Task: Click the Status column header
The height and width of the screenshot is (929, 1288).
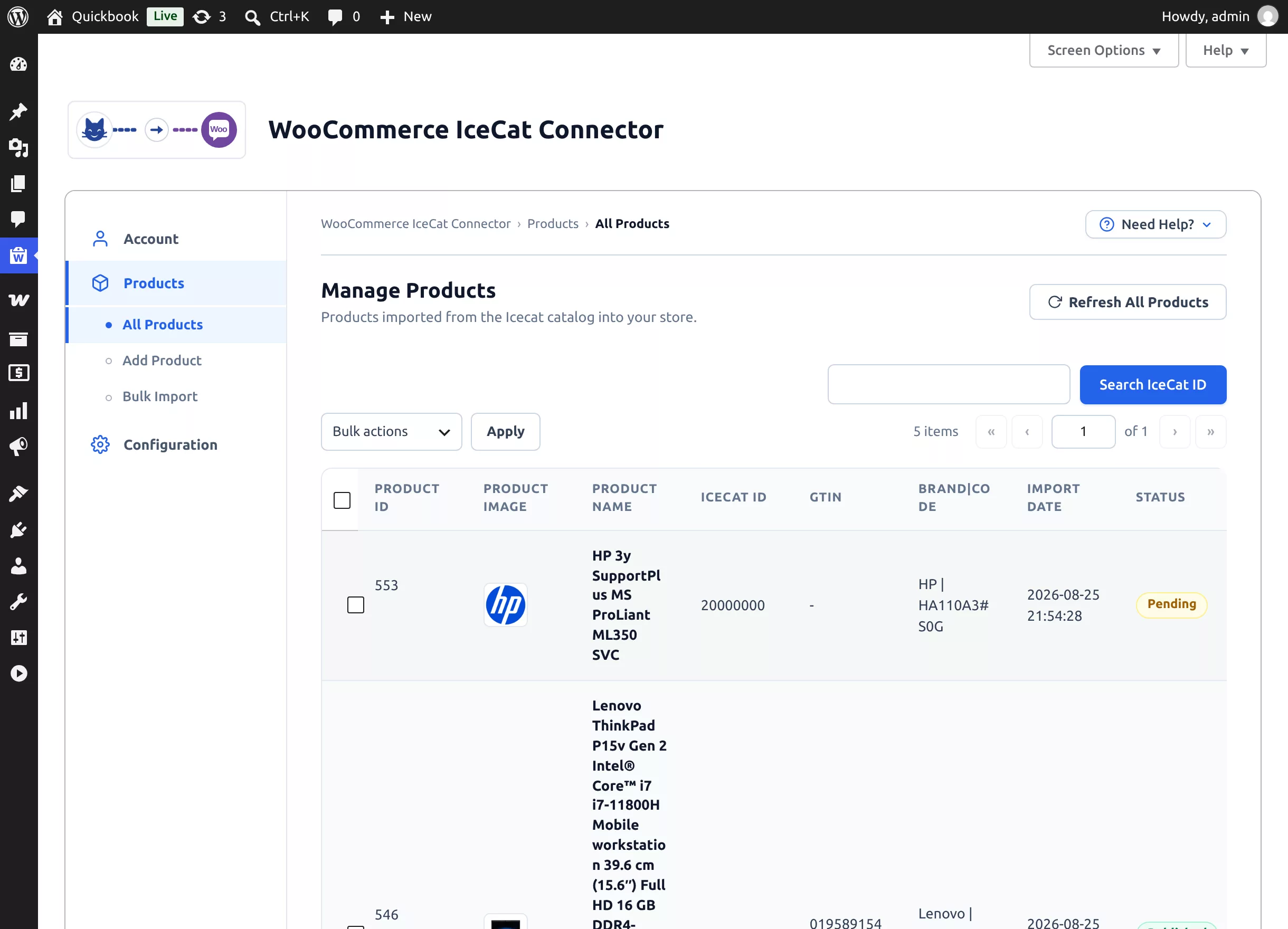Action: coord(1160,497)
